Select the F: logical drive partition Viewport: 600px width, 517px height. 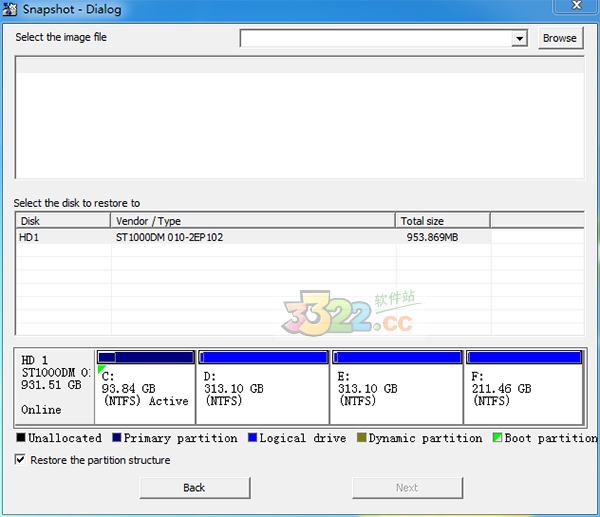click(x=525, y=387)
